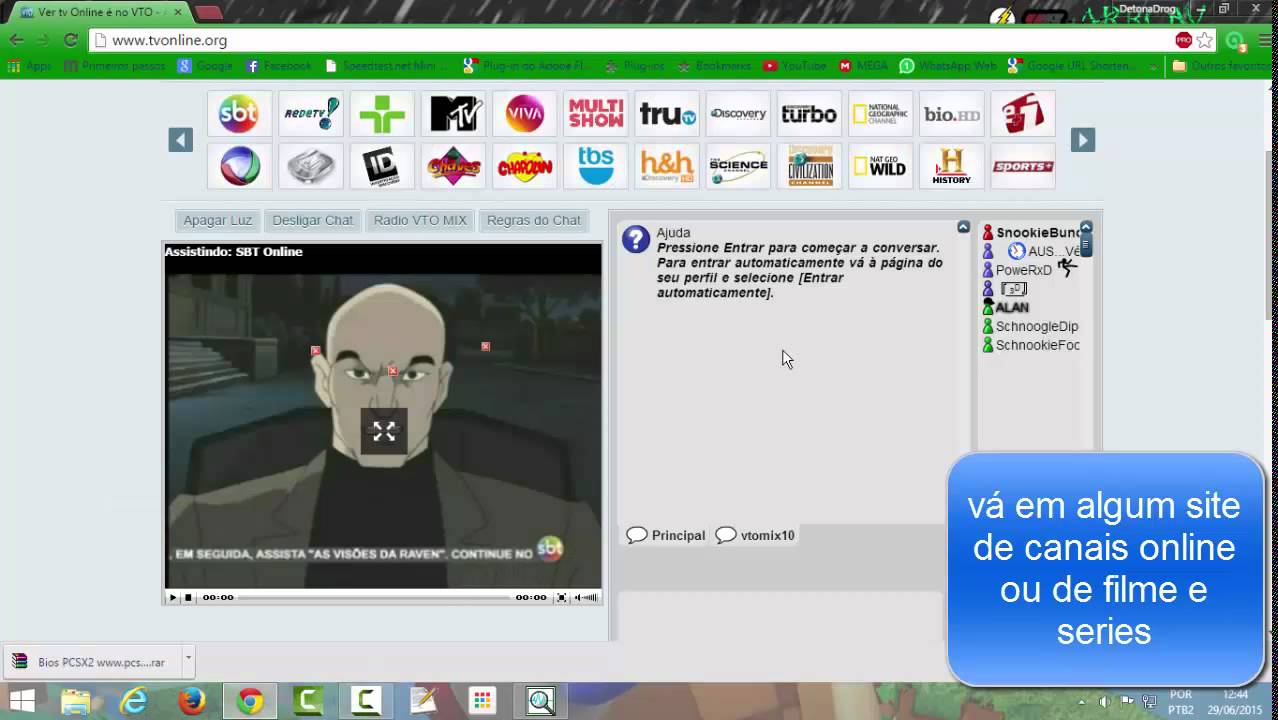Screen dimensions: 1278x720
Task: Open the WhatsApp Web bookmark
Action: coord(948,66)
